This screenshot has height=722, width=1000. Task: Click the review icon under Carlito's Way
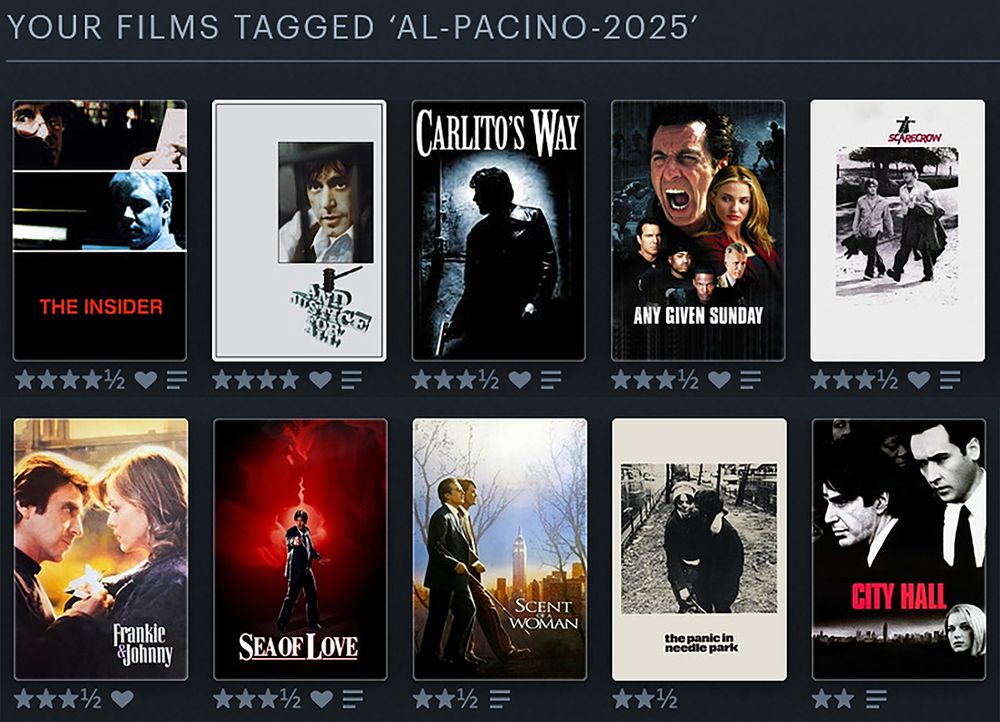tap(551, 380)
